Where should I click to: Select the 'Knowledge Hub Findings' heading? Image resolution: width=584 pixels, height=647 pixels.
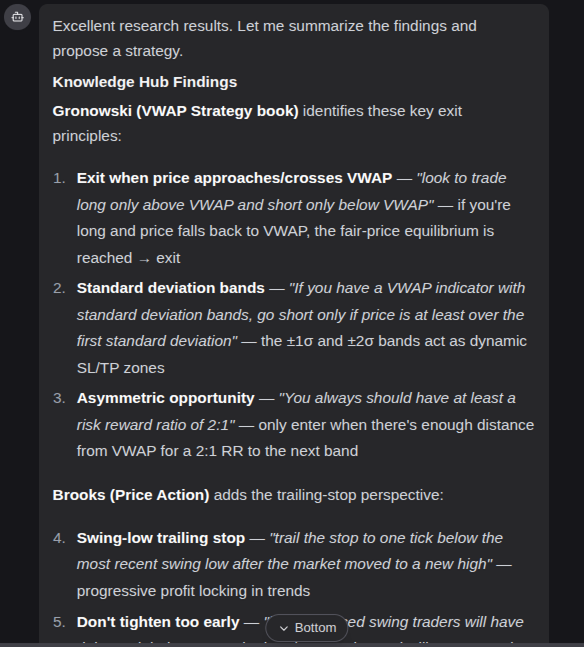(x=145, y=82)
